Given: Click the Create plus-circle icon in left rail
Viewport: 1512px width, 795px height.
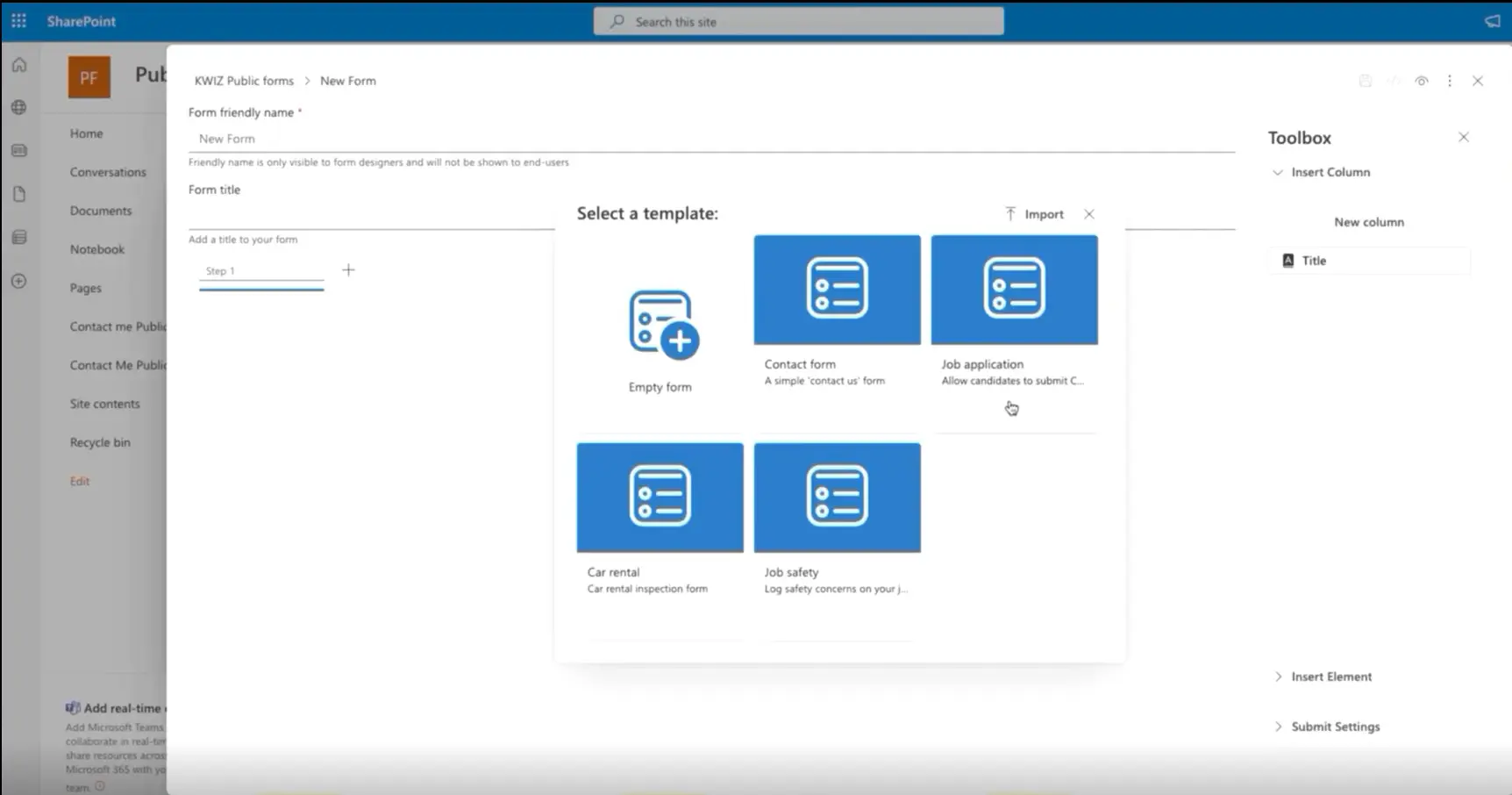Looking at the screenshot, I should pyautogui.click(x=19, y=281).
